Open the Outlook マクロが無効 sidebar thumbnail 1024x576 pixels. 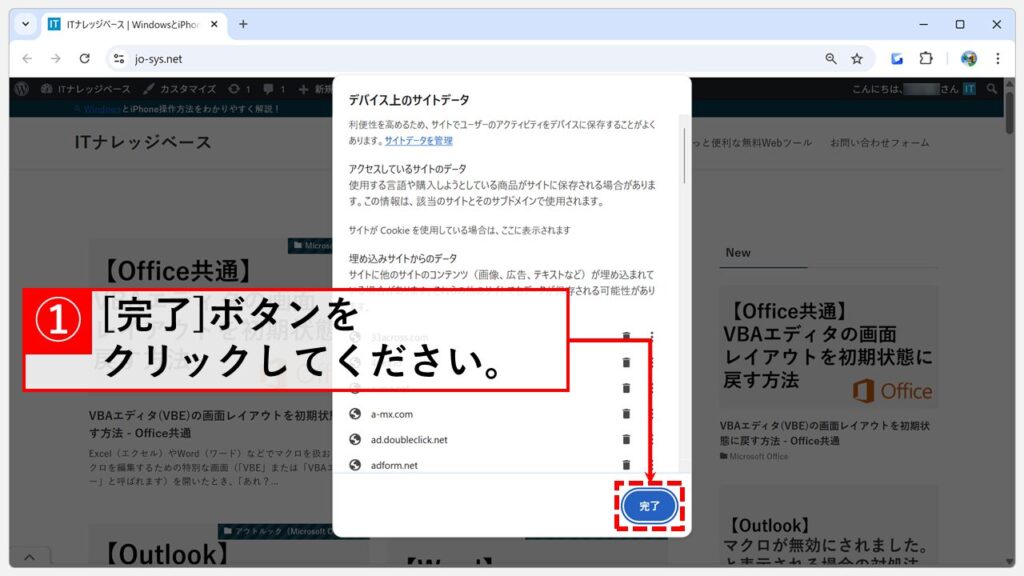pyautogui.click(x=828, y=526)
